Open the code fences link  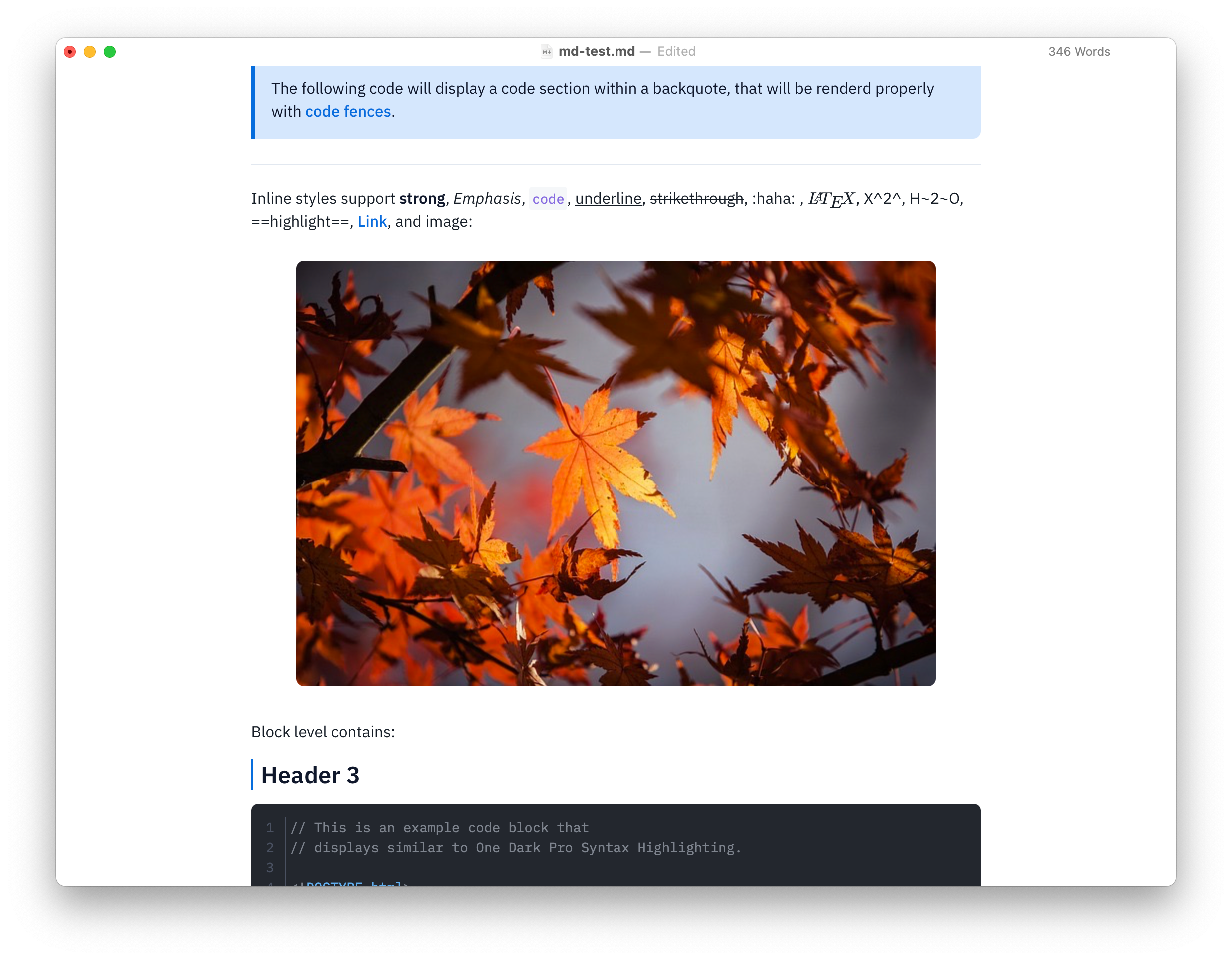point(348,112)
